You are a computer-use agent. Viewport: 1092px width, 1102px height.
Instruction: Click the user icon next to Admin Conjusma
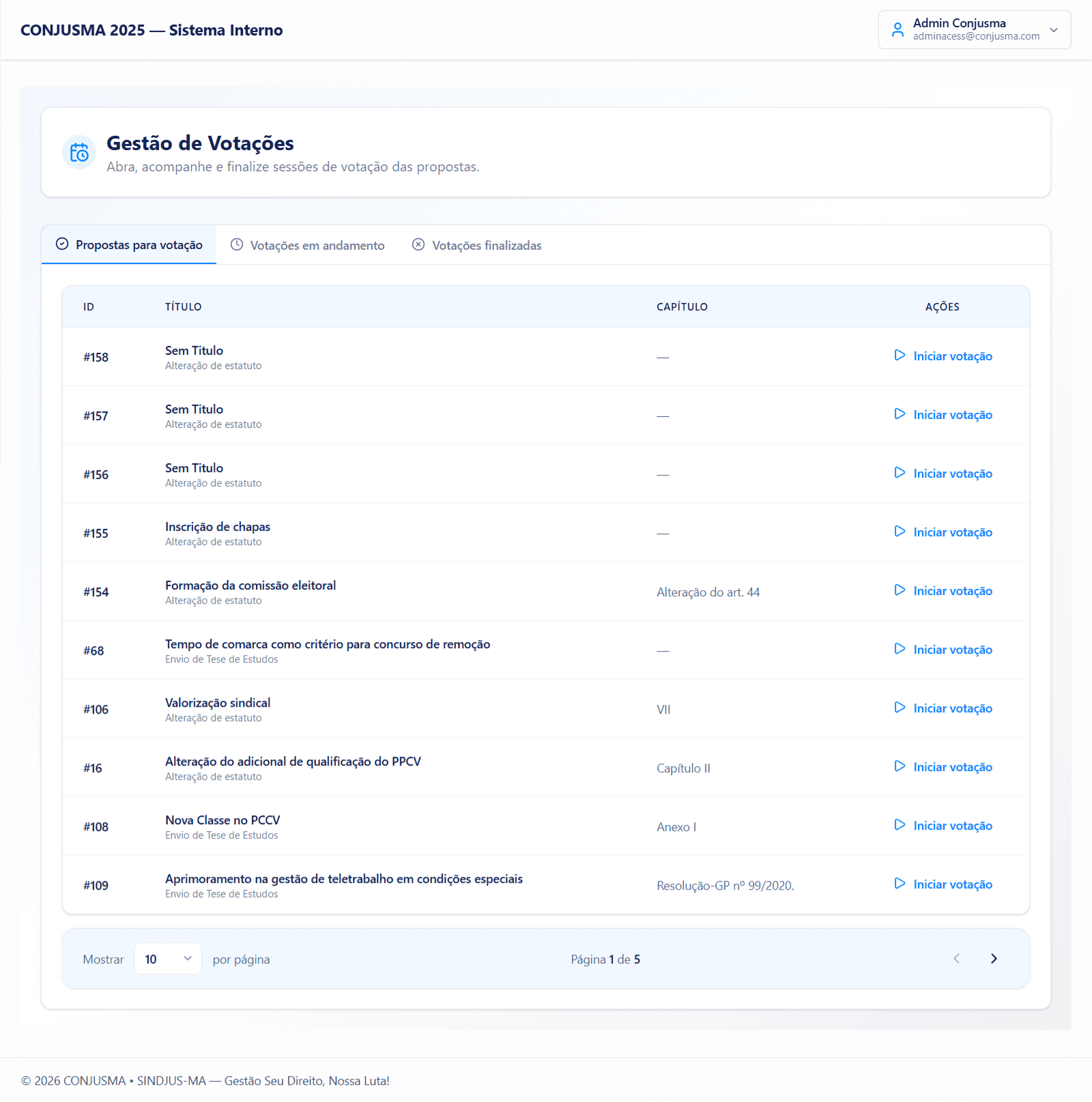[897, 29]
